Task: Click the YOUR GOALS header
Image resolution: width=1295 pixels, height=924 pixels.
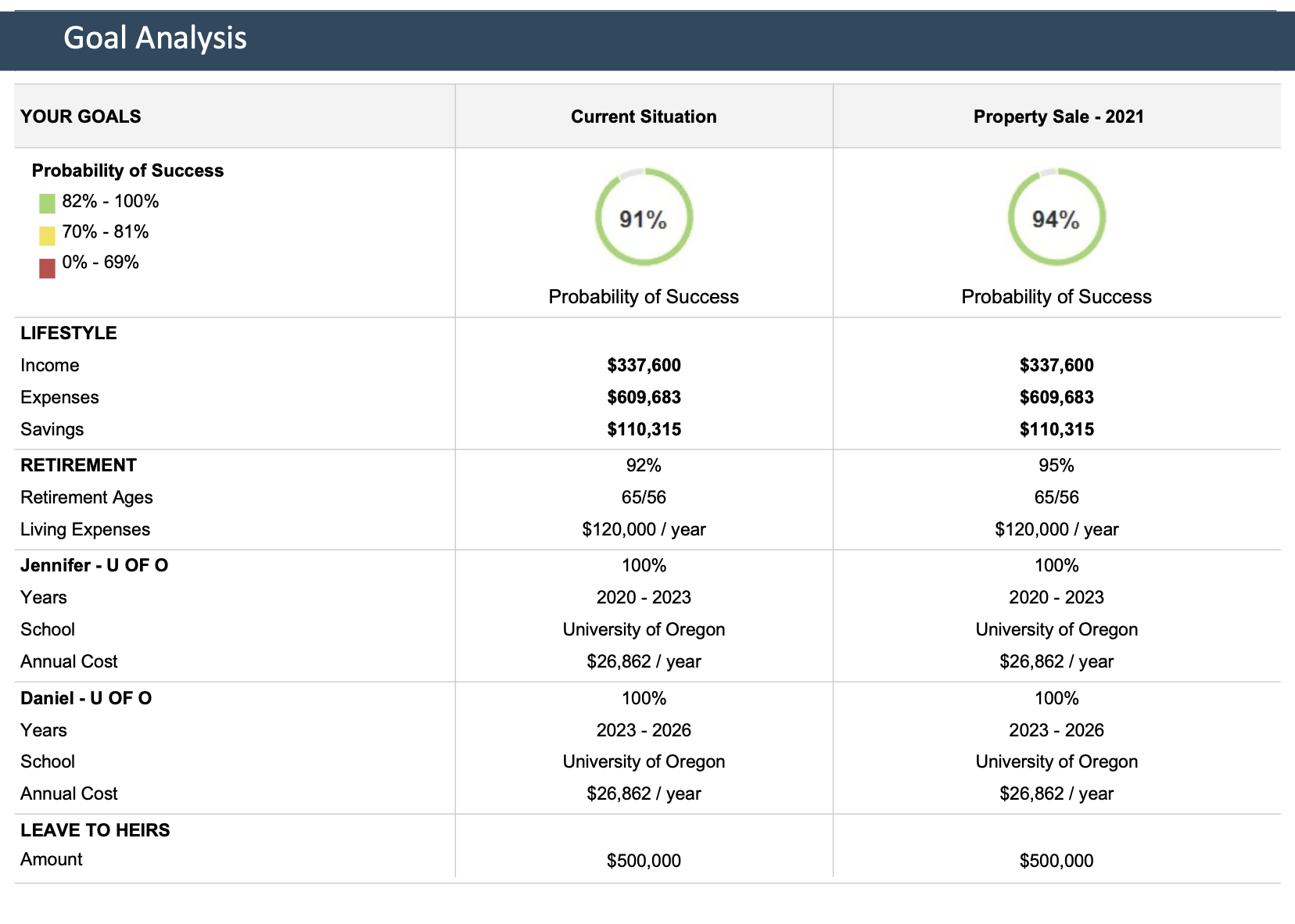Action: 81,116
